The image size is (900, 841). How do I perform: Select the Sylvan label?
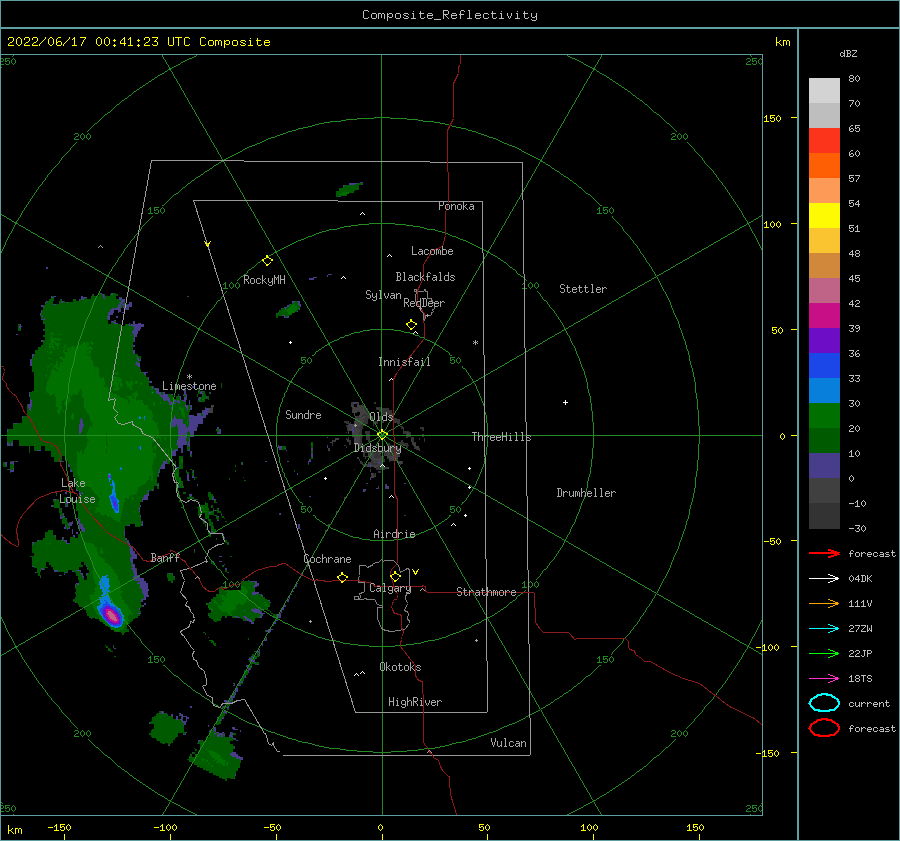coord(383,295)
